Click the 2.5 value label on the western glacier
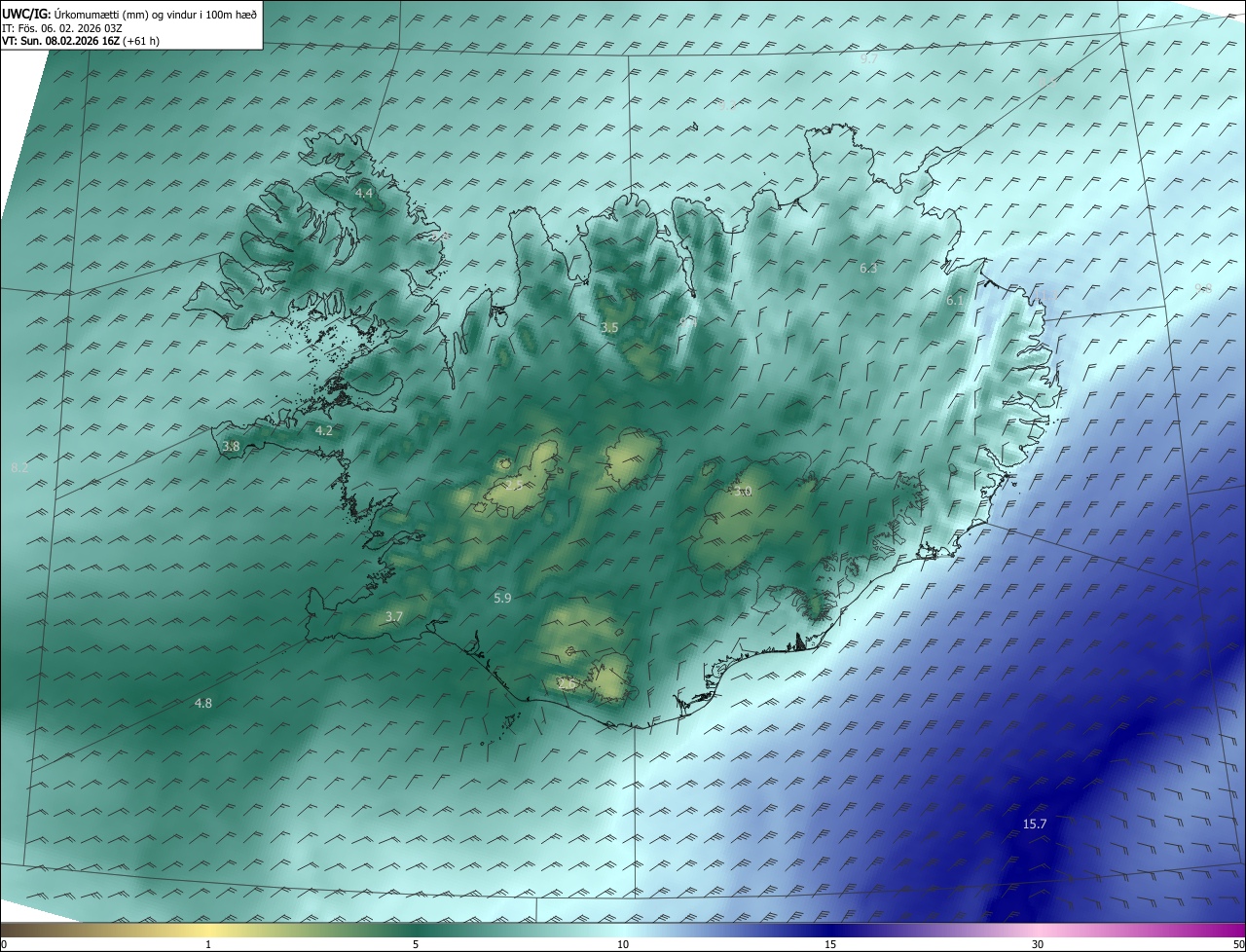This screenshot has width=1246, height=952. click(x=513, y=484)
